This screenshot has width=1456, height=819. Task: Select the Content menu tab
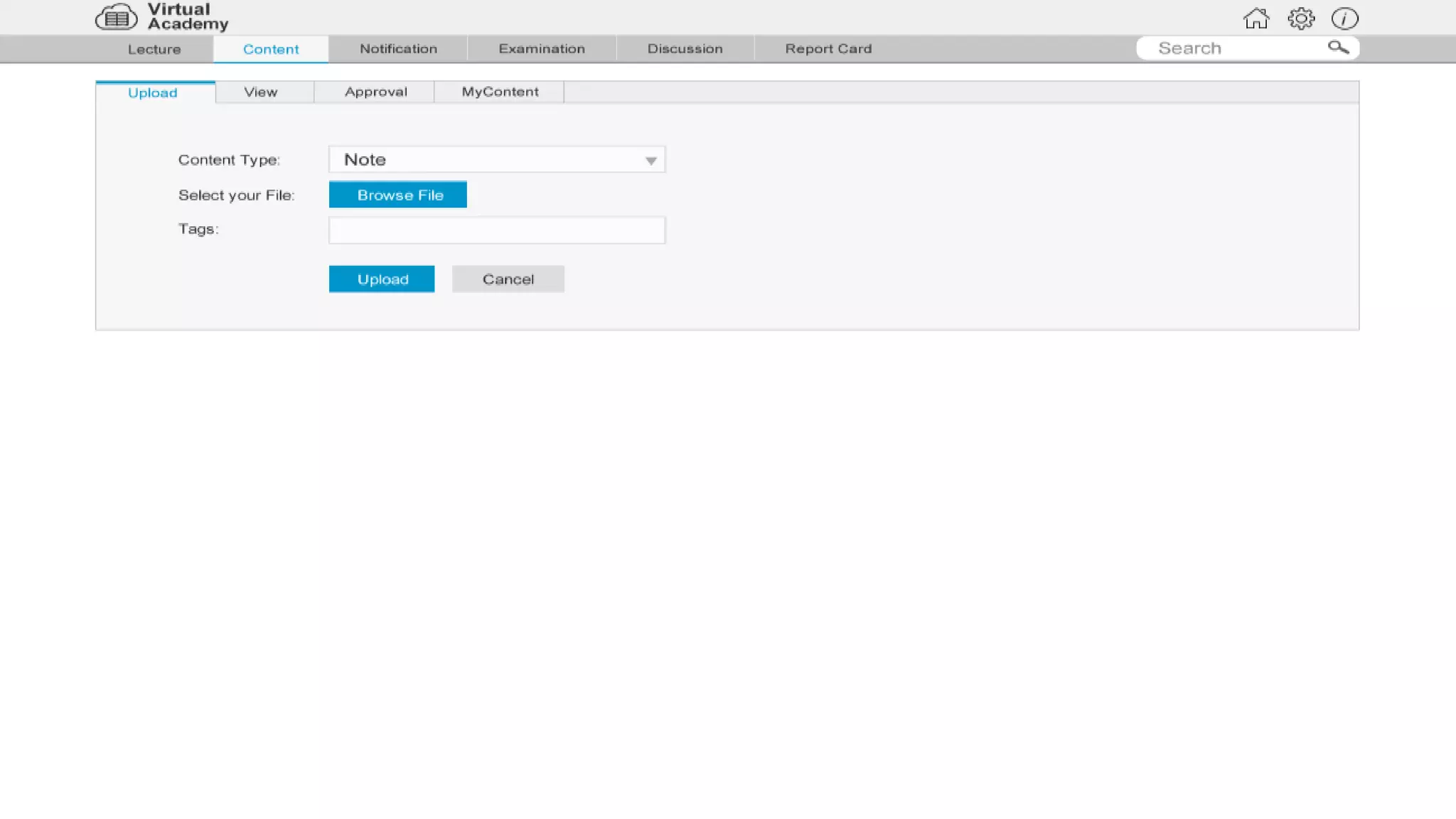pos(271,49)
